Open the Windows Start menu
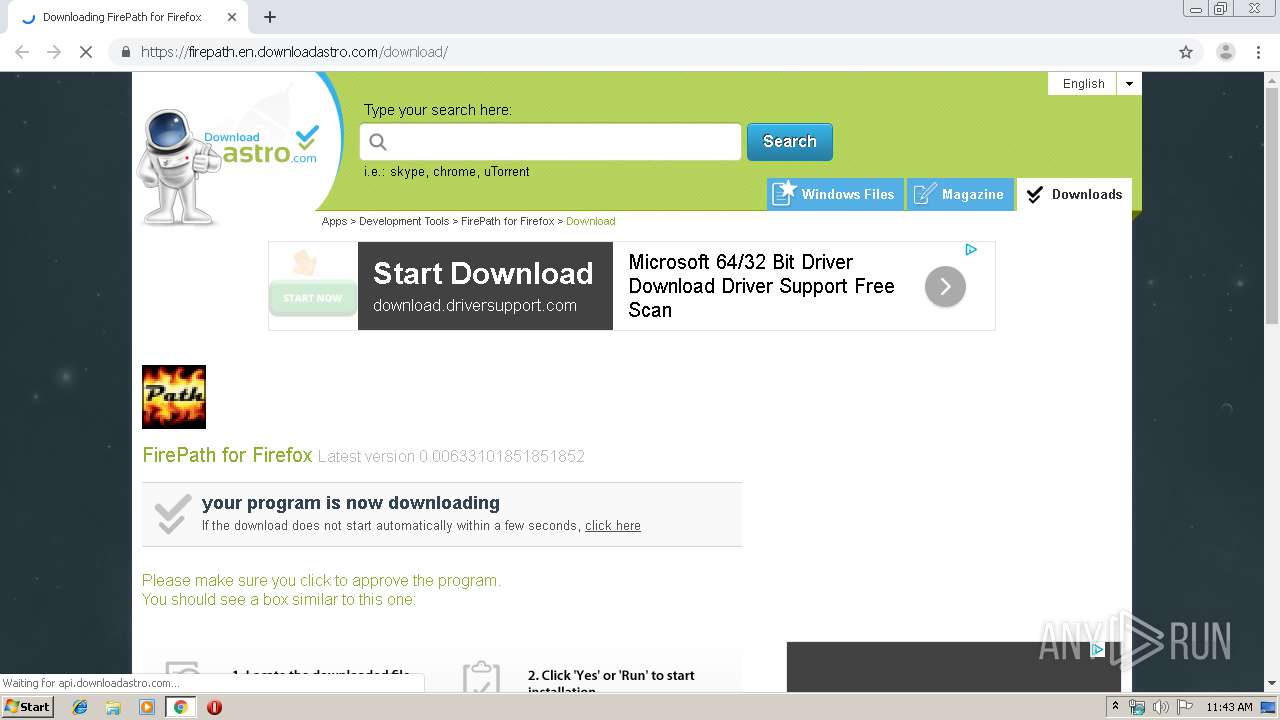The height and width of the screenshot is (720, 1280). [28, 707]
